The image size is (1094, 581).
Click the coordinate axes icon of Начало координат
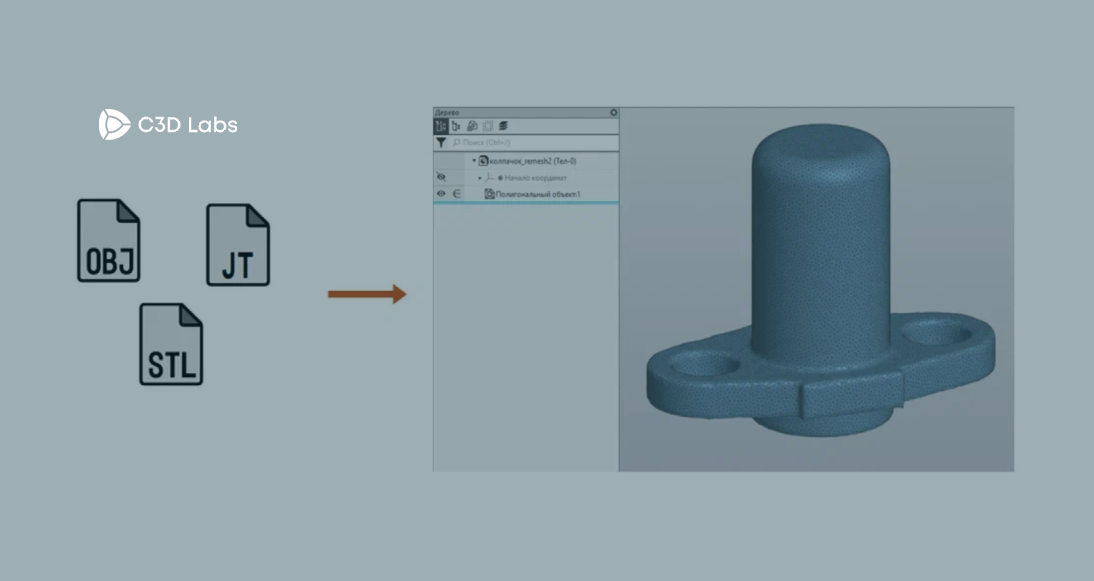coord(490,178)
